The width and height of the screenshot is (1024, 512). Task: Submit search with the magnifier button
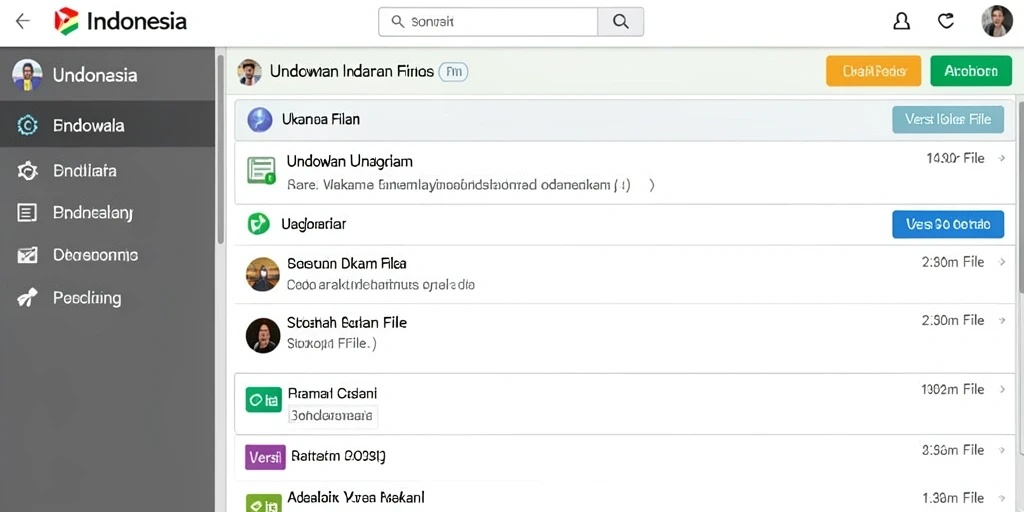(620, 22)
